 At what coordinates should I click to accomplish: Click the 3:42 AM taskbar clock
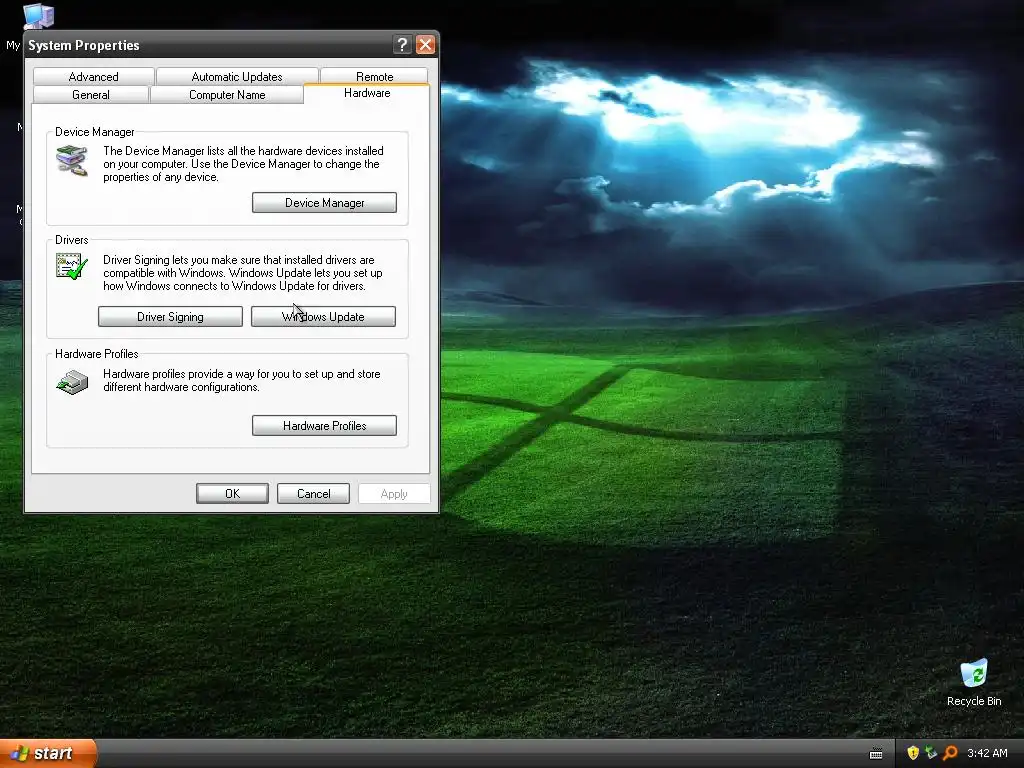987,753
